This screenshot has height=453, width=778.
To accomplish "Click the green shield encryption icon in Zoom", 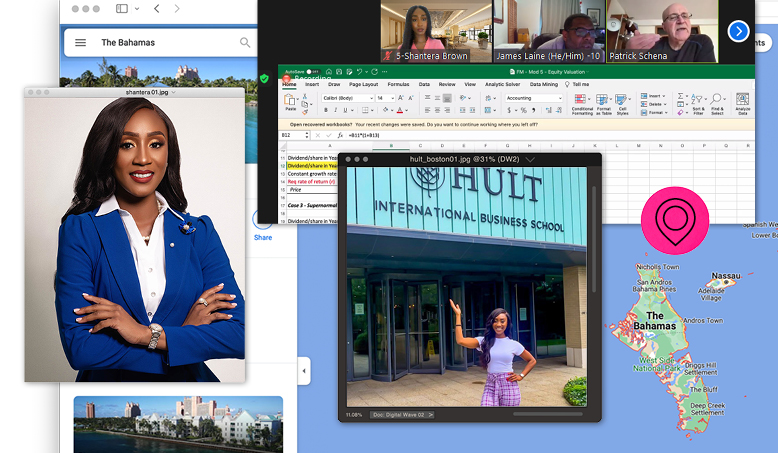I will [264, 78].
